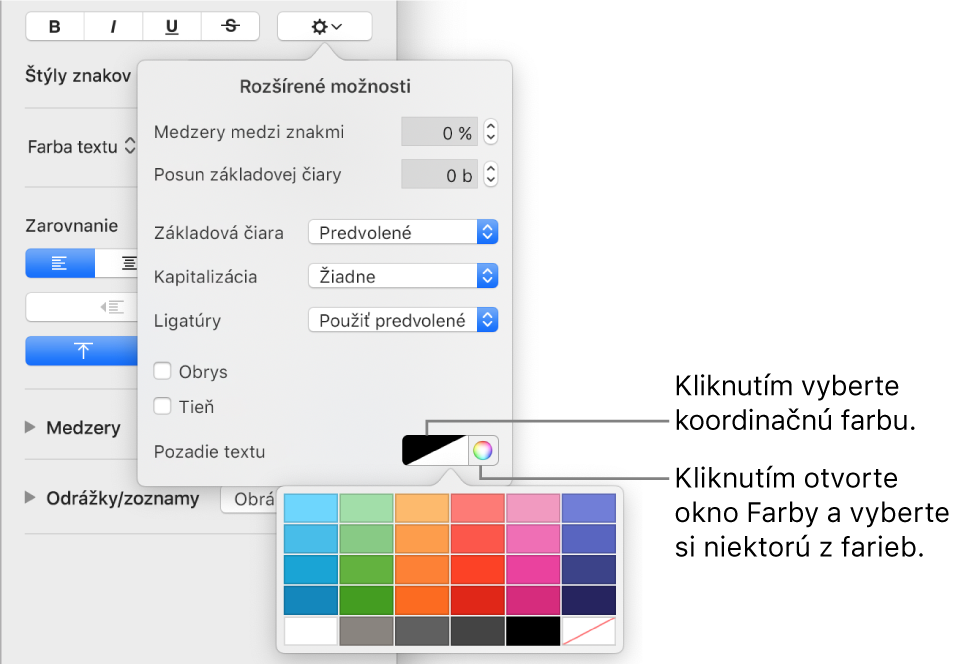Expand the Medzery section
The image size is (955, 665).
point(30,427)
